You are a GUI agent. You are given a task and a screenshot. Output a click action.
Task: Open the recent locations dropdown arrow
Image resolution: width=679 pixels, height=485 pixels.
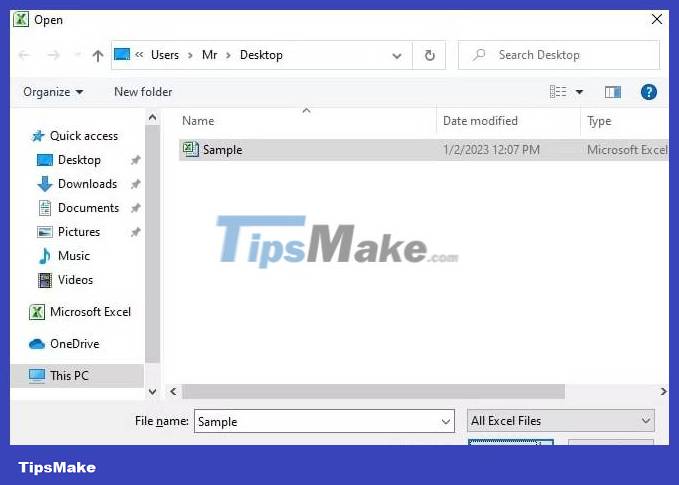click(x=78, y=55)
